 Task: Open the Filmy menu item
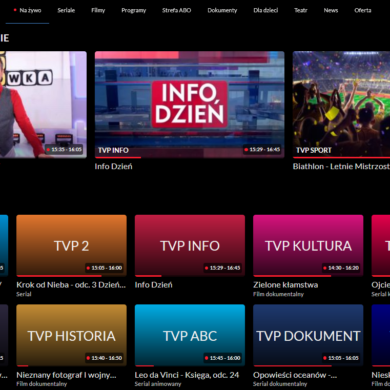coord(98,10)
